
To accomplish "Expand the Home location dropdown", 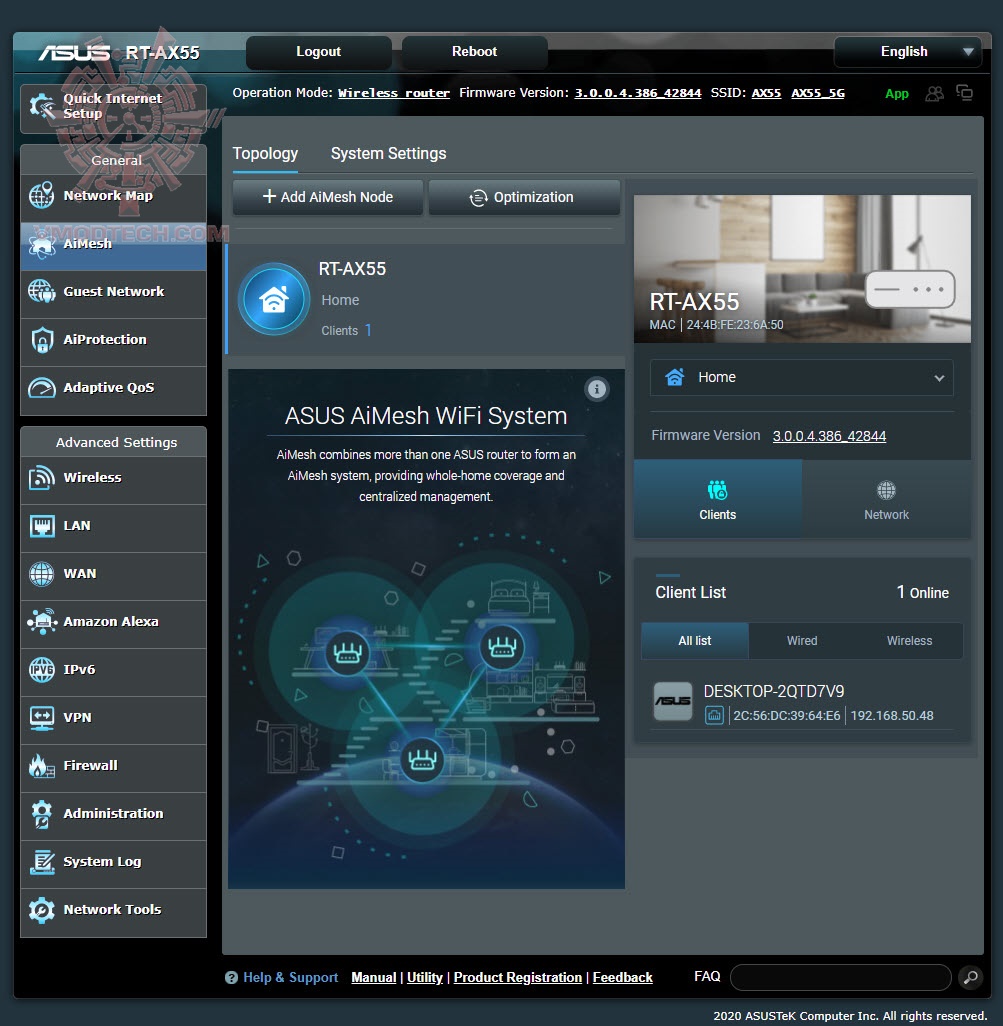I will pos(801,378).
